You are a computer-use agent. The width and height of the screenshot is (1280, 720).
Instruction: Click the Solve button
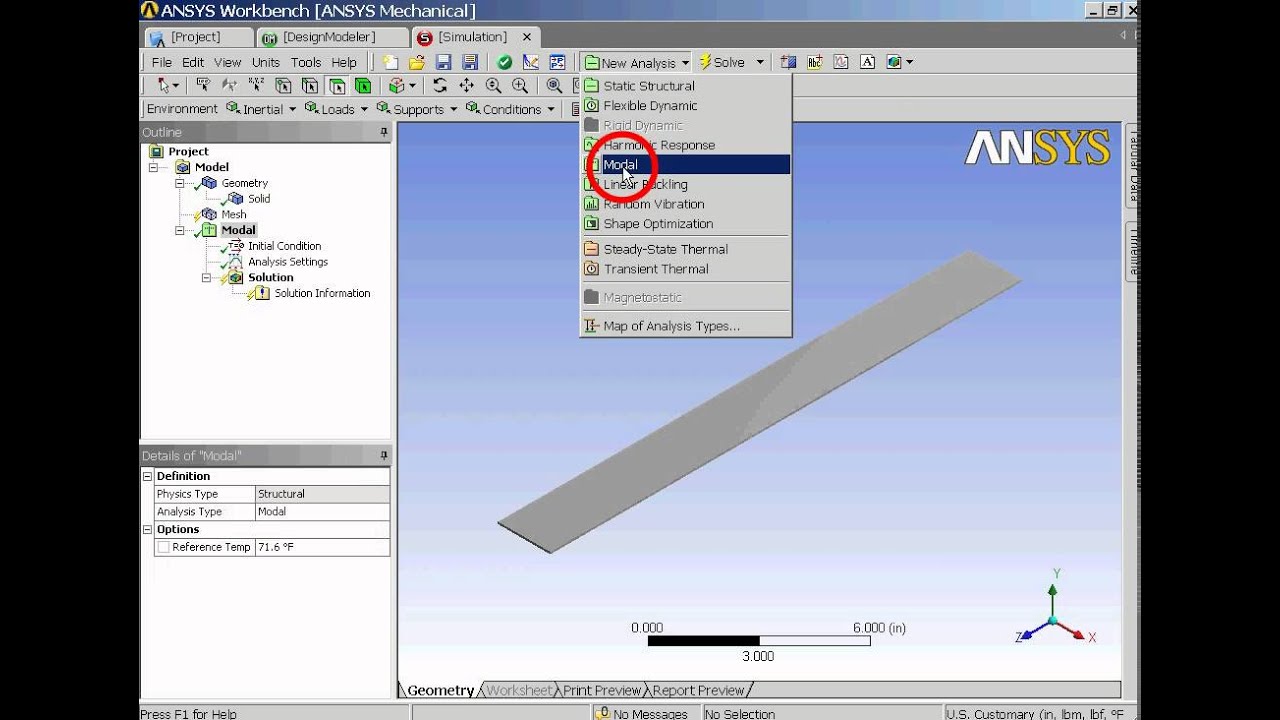click(x=722, y=62)
